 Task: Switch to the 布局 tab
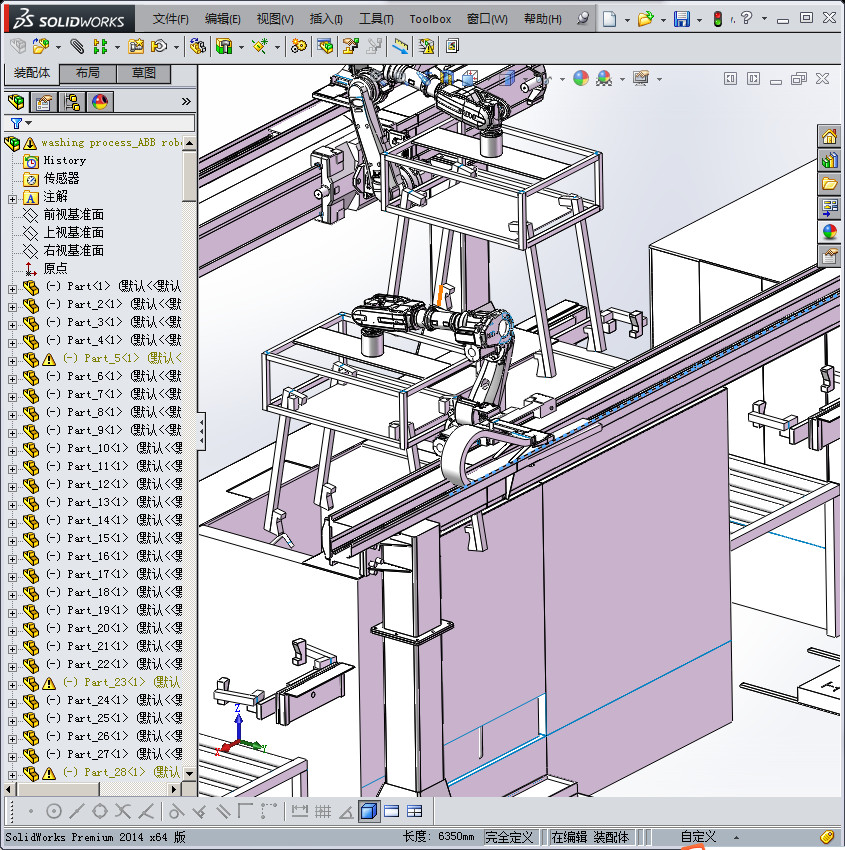tap(88, 73)
